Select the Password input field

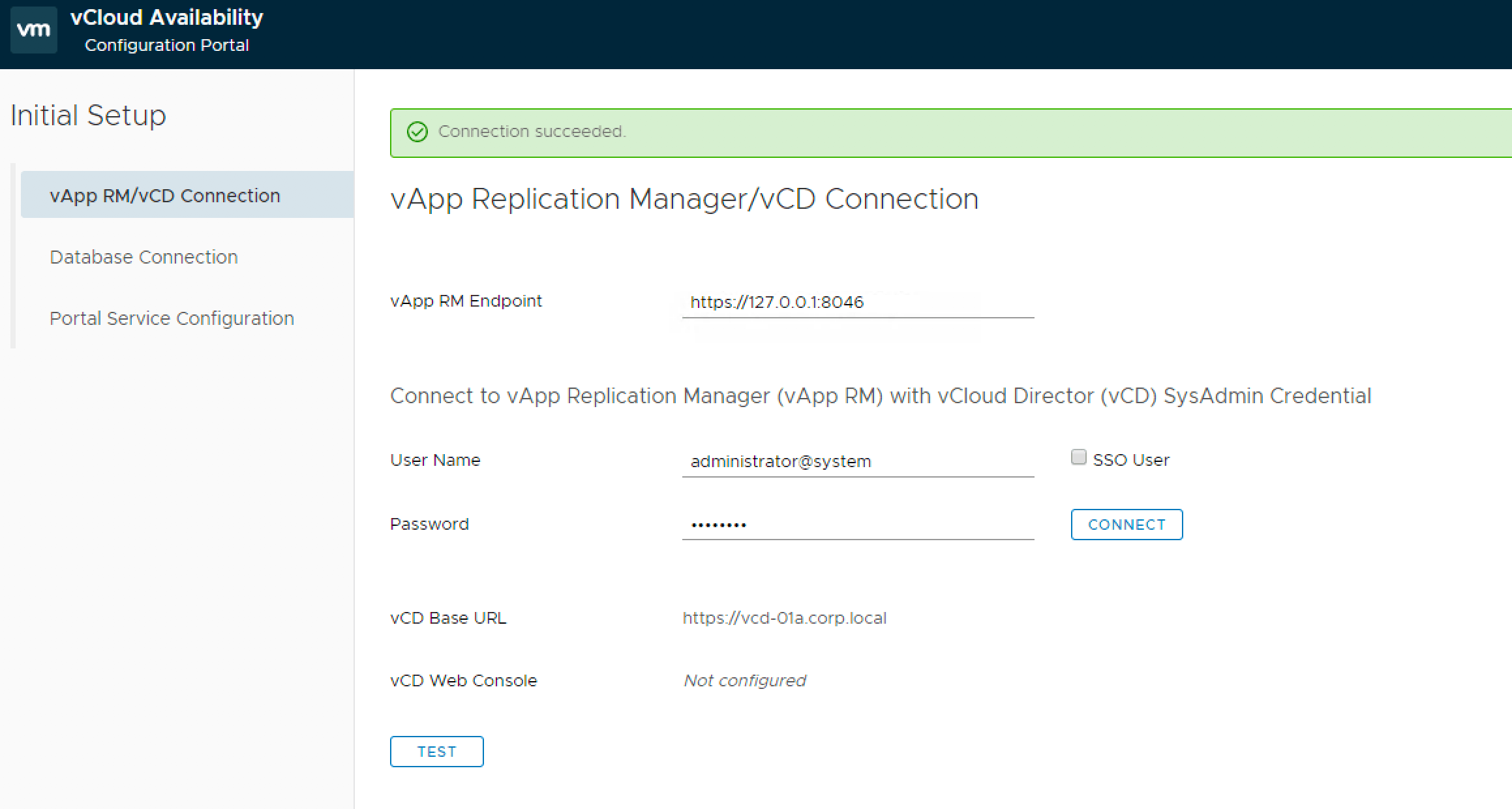coord(857,525)
